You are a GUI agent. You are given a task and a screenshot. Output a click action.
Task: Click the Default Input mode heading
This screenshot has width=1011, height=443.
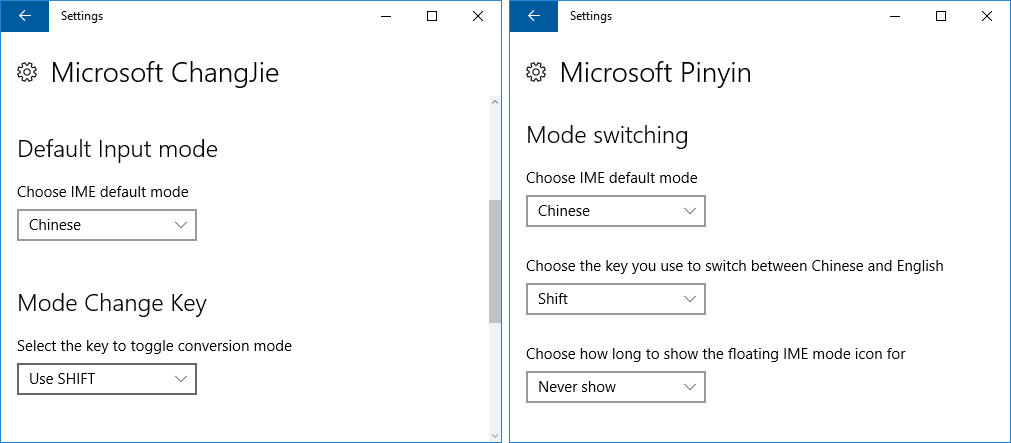click(117, 150)
